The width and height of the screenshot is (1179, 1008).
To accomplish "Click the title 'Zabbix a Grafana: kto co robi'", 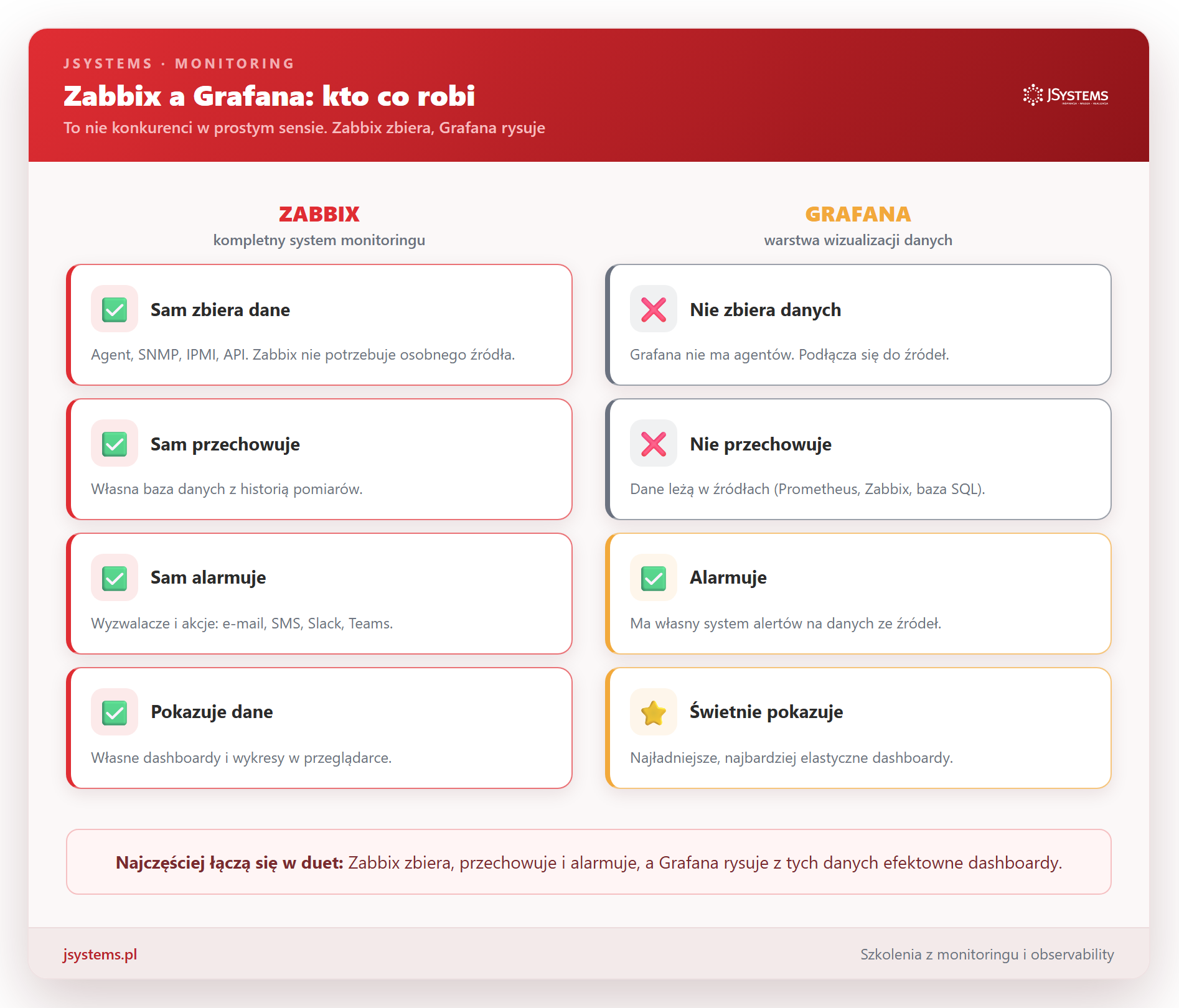I will point(269,96).
